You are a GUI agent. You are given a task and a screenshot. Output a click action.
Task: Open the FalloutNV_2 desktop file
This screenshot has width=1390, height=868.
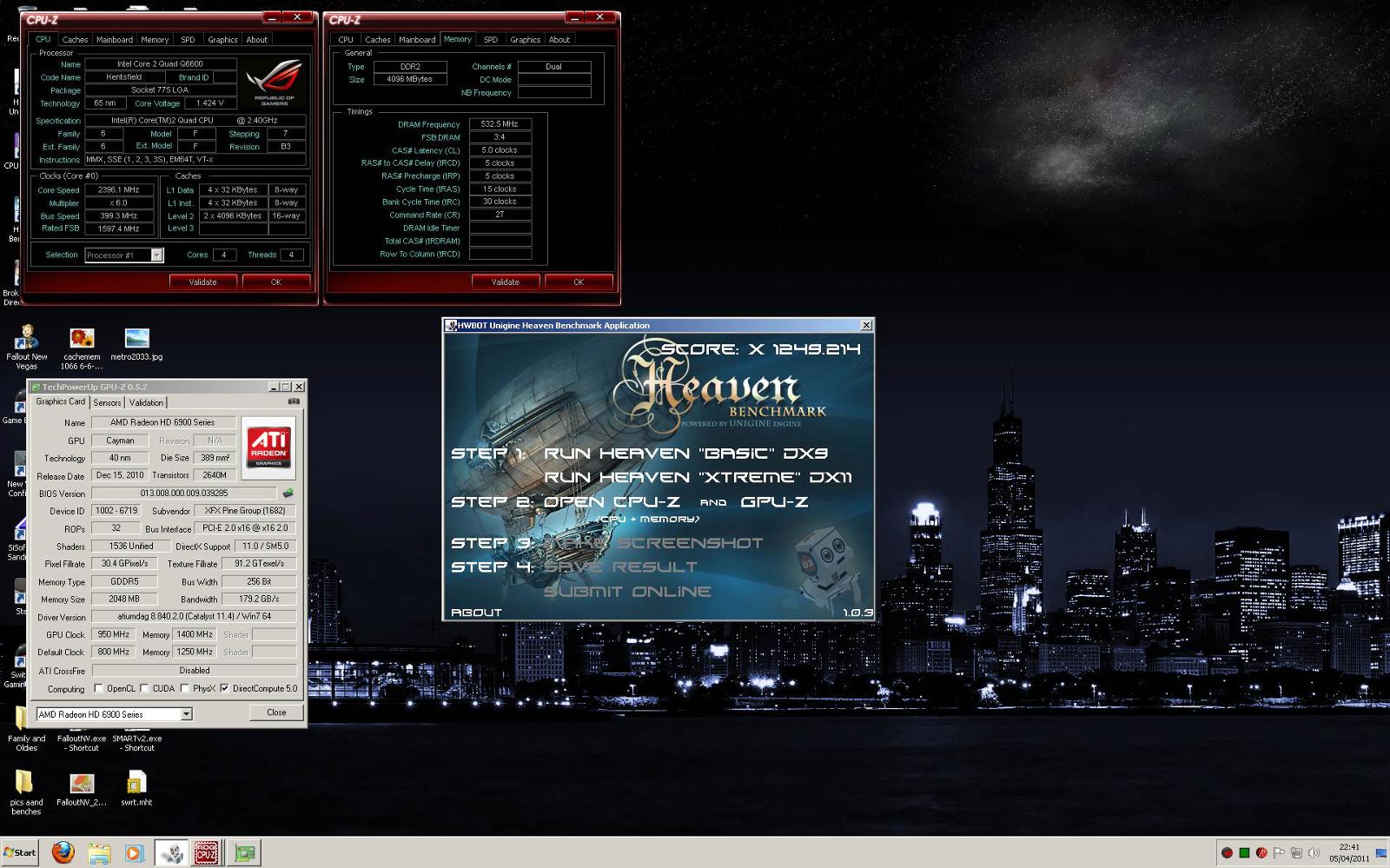point(82,789)
